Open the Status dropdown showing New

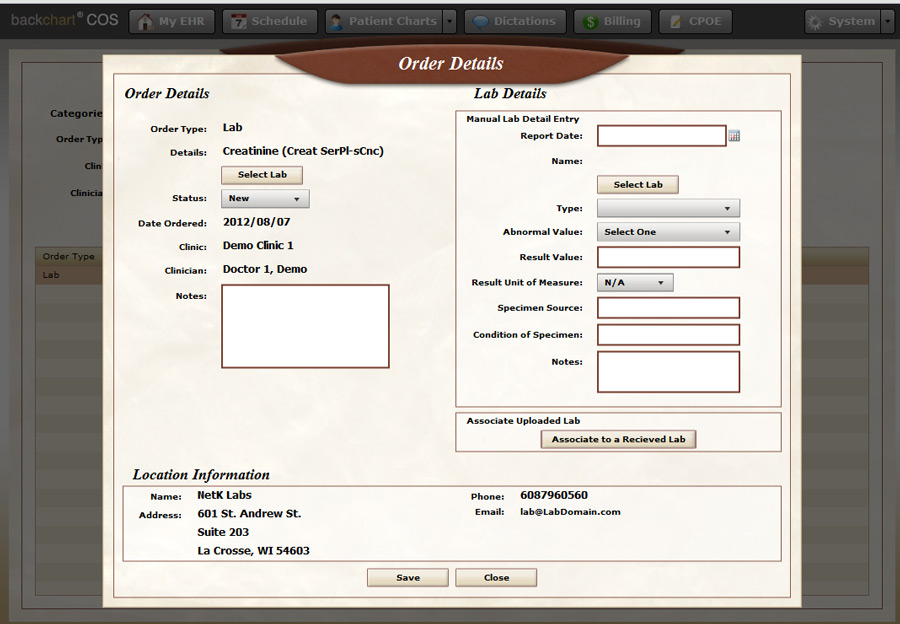click(265, 199)
